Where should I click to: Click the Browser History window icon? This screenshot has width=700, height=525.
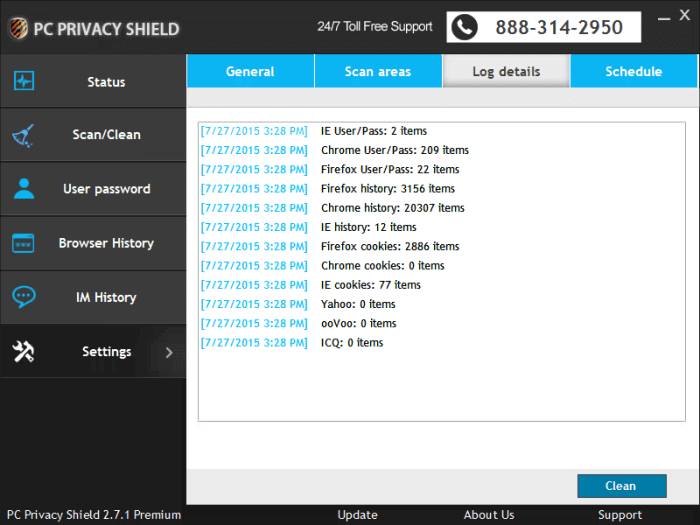[x=23, y=243]
